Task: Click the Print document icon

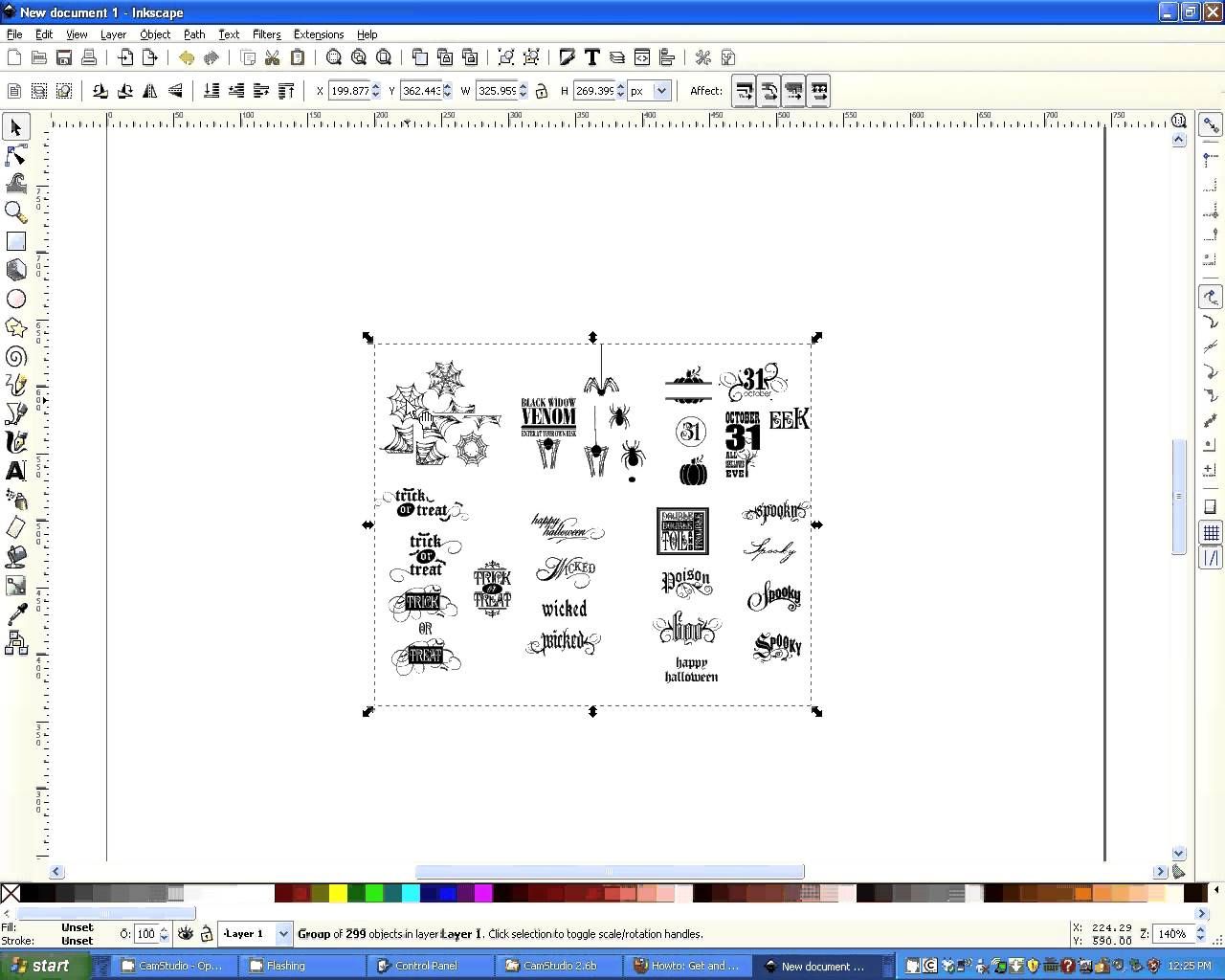Action: point(89,57)
